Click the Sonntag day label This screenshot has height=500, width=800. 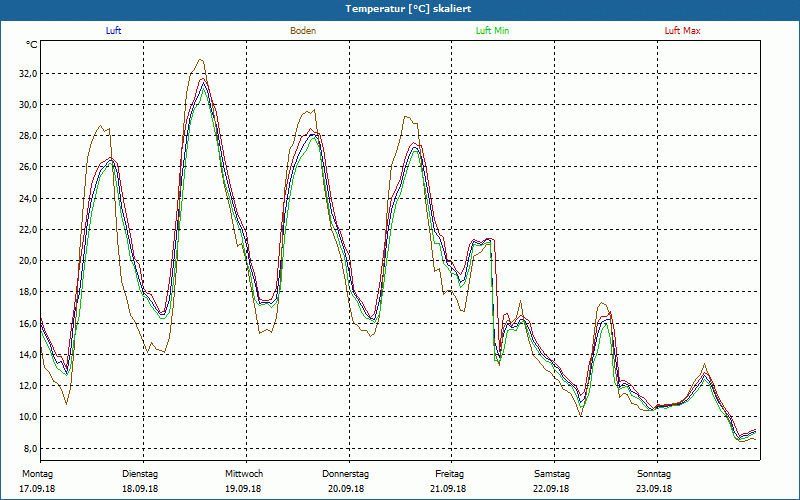[654, 474]
